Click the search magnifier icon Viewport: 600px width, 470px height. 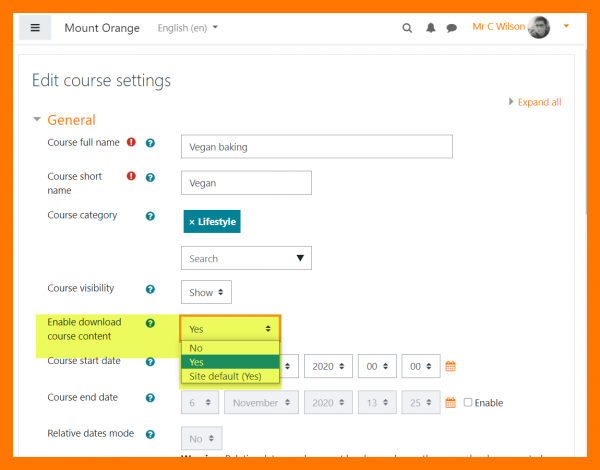(x=407, y=28)
